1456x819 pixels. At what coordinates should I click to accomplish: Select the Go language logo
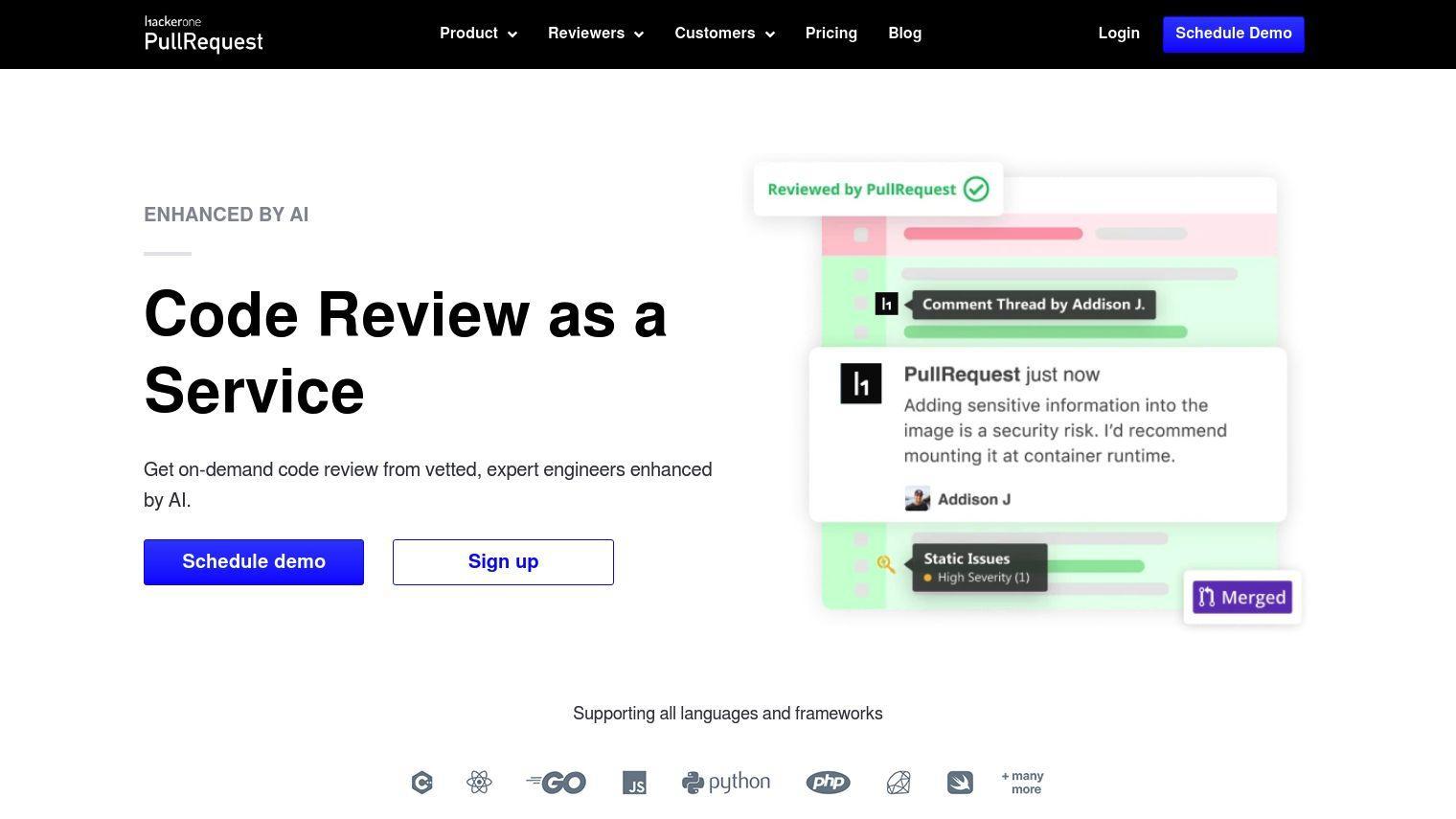tap(556, 783)
